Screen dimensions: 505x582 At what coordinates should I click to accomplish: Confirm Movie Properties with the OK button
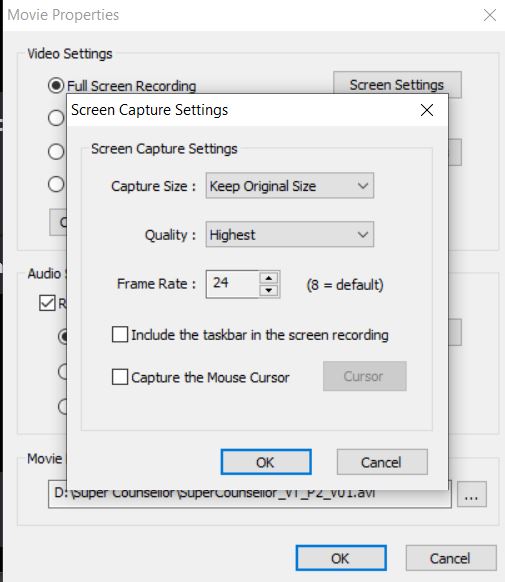(341, 558)
